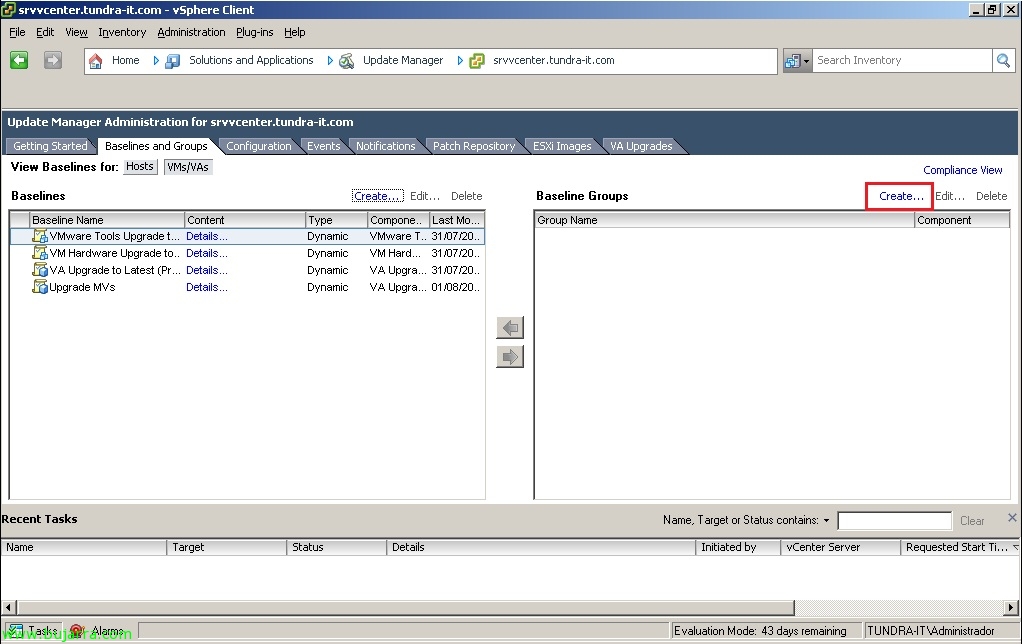Click the Recent Tasks horizontal scrollbar thumb
The height and width of the screenshot is (644, 1022).
pyautogui.click(x=405, y=607)
